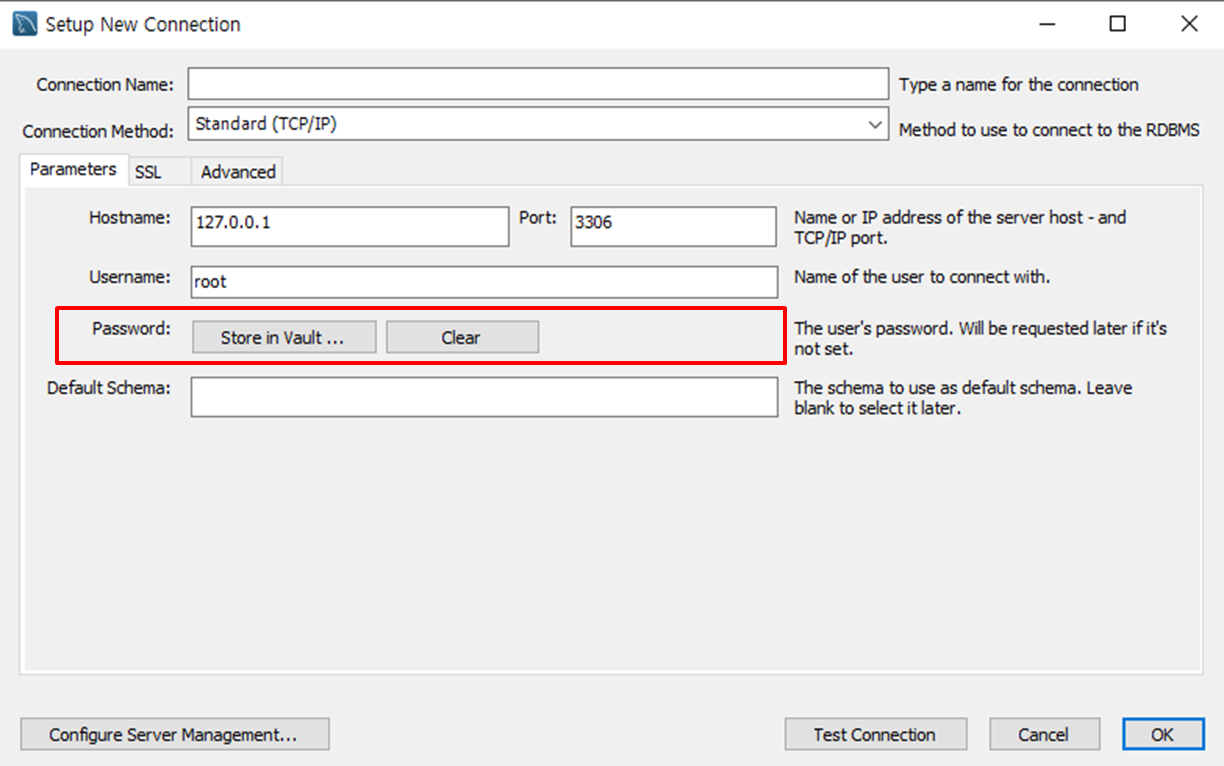Click the Port field showing 3306
Image resolution: width=1224 pixels, height=766 pixels.
pyautogui.click(x=674, y=226)
